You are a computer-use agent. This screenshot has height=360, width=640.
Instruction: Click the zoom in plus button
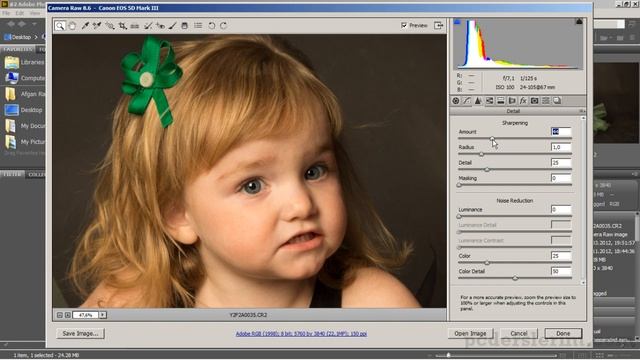pyautogui.click(x=68, y=315)
